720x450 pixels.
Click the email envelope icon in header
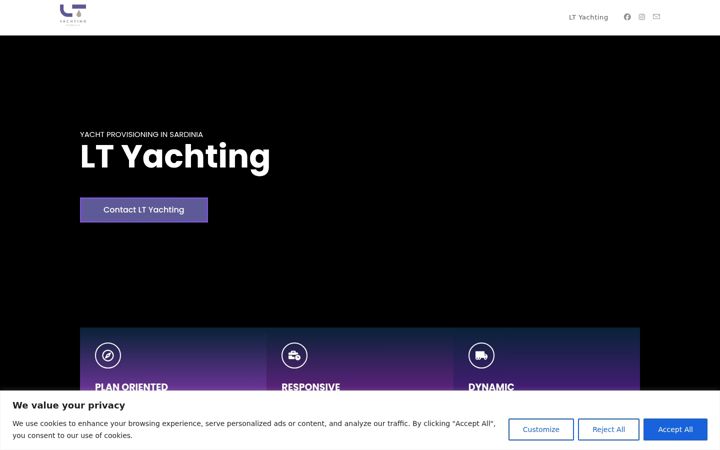[x=657, y=17]
